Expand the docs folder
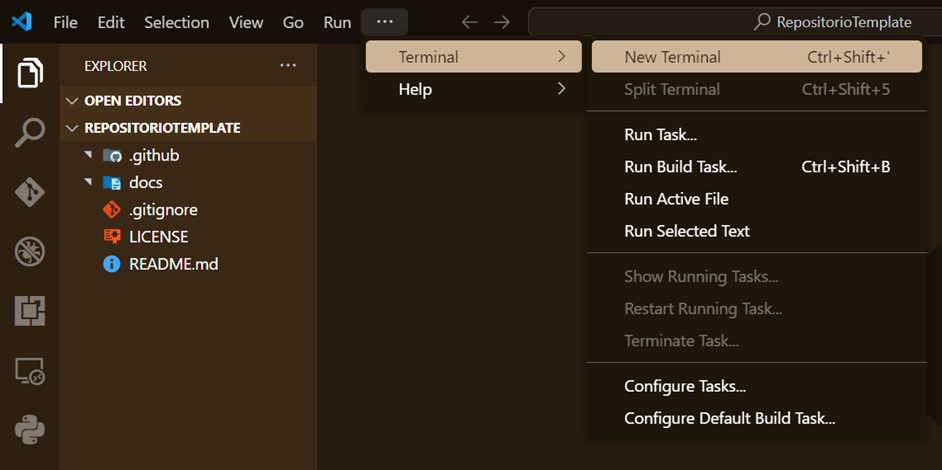This screenshot has height=470, width=942. pyautogui.click(x=145, y=183)
